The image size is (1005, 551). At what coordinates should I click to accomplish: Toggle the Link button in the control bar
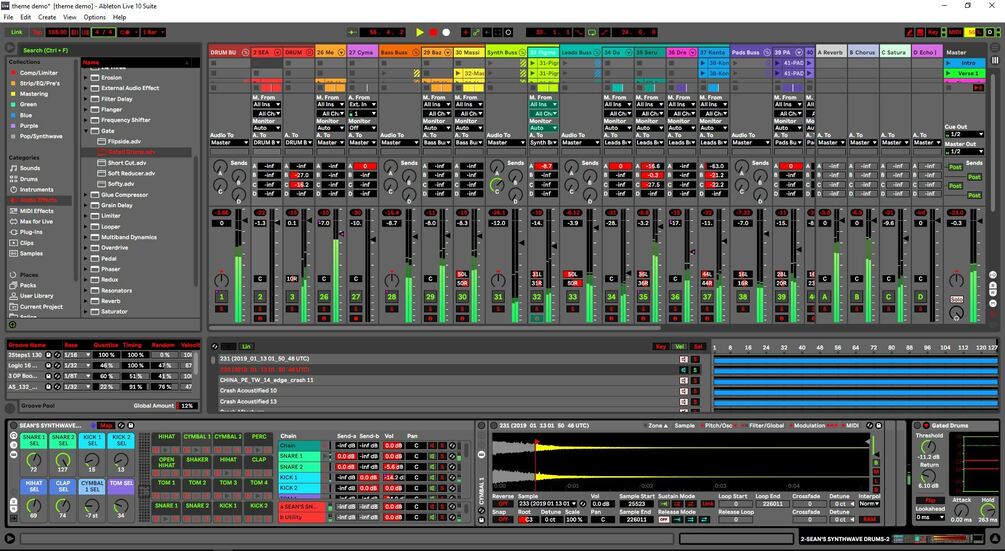pos(17,32)
